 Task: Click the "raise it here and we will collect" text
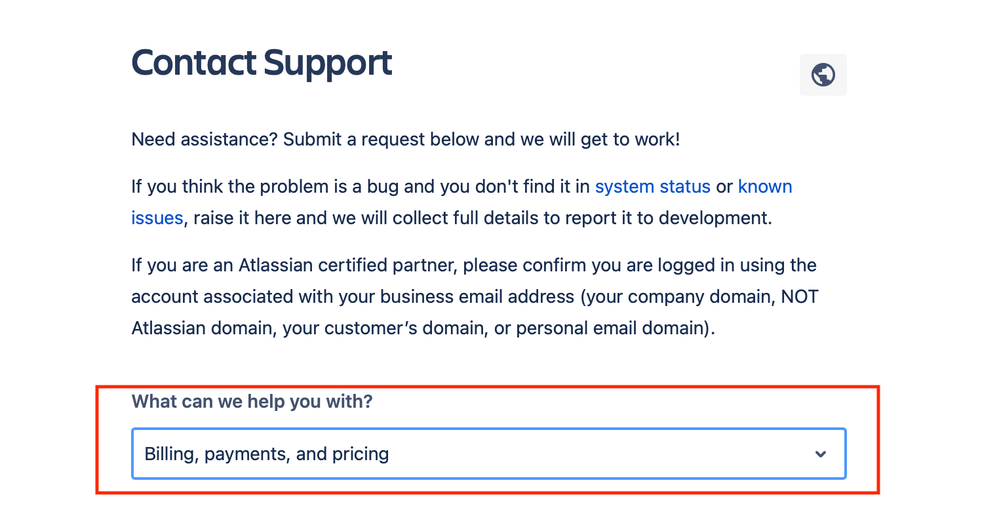click(320, 218)
